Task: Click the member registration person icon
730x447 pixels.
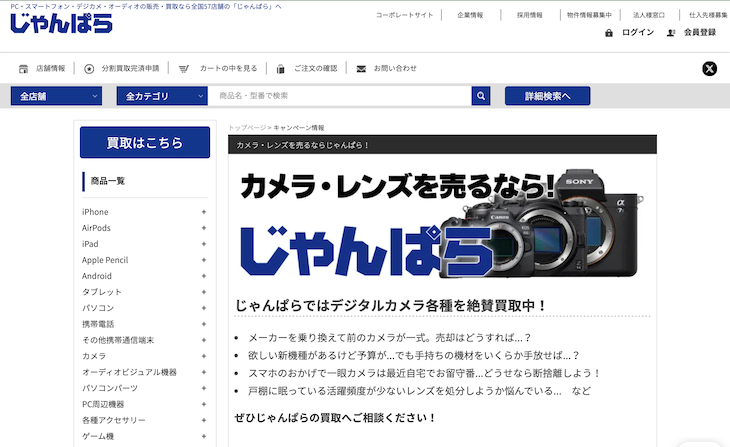Action: (671, 33)
